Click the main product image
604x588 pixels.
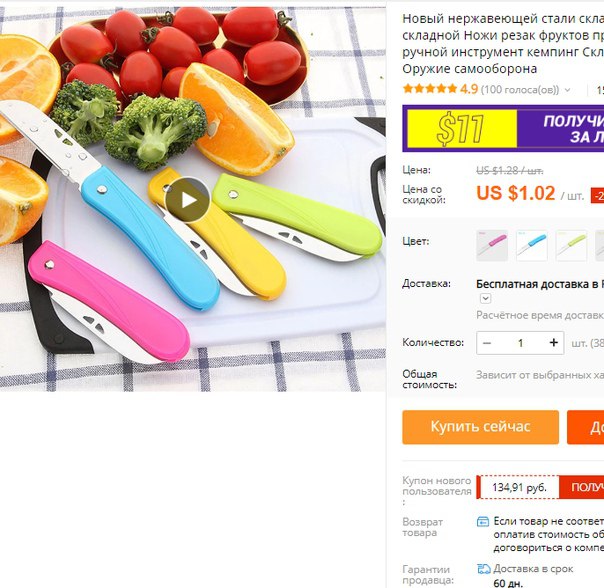click(x=193, y=199)
